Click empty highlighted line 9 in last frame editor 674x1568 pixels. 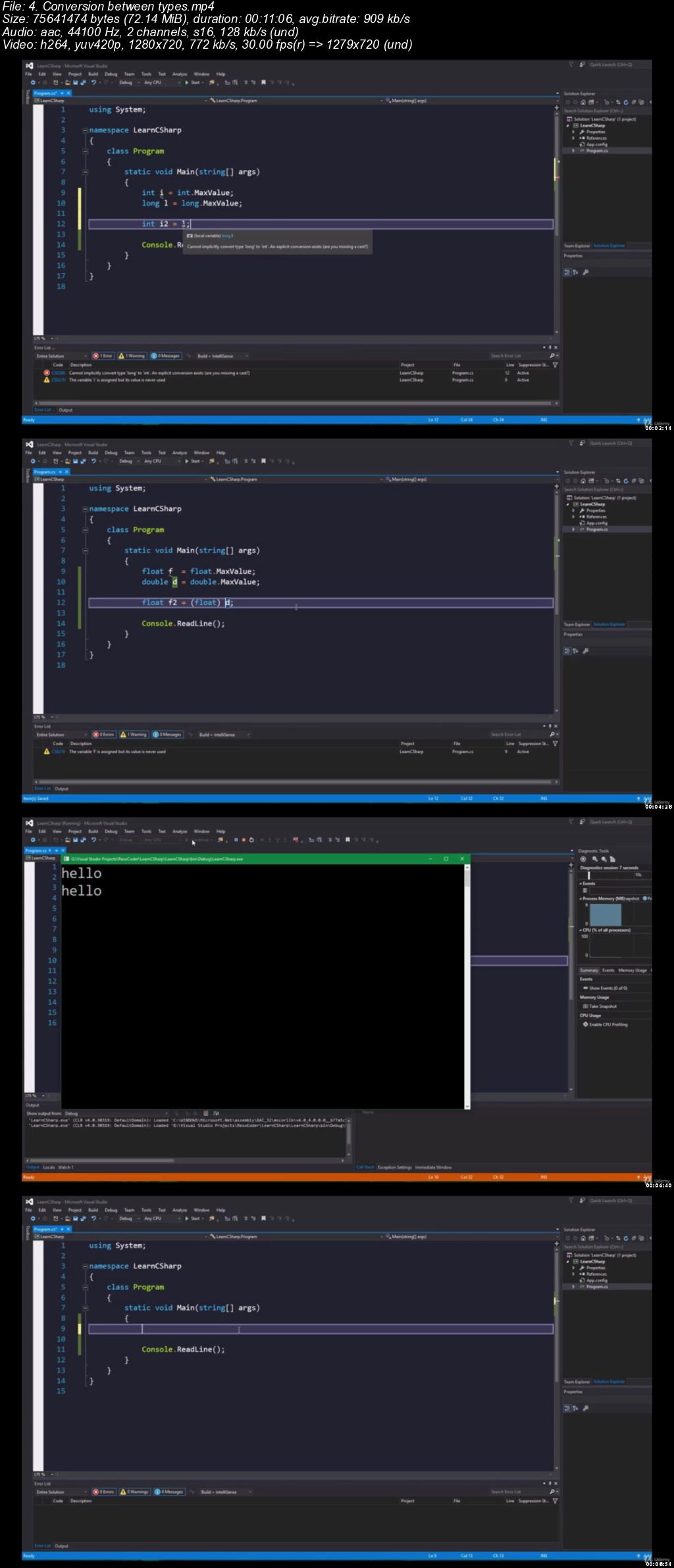pos(321,1329)
